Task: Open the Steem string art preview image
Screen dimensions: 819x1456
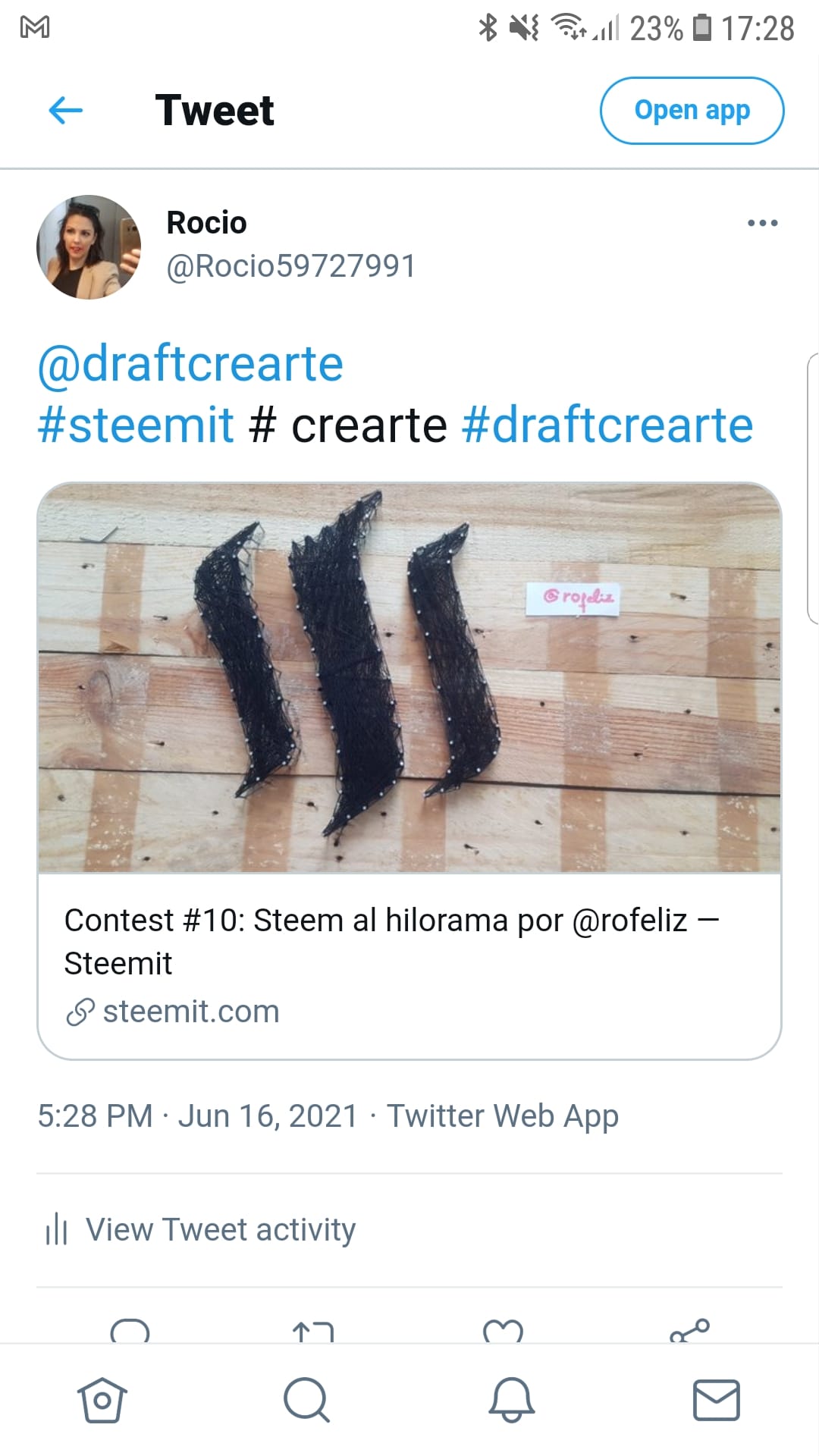Action: pos(409,678)
